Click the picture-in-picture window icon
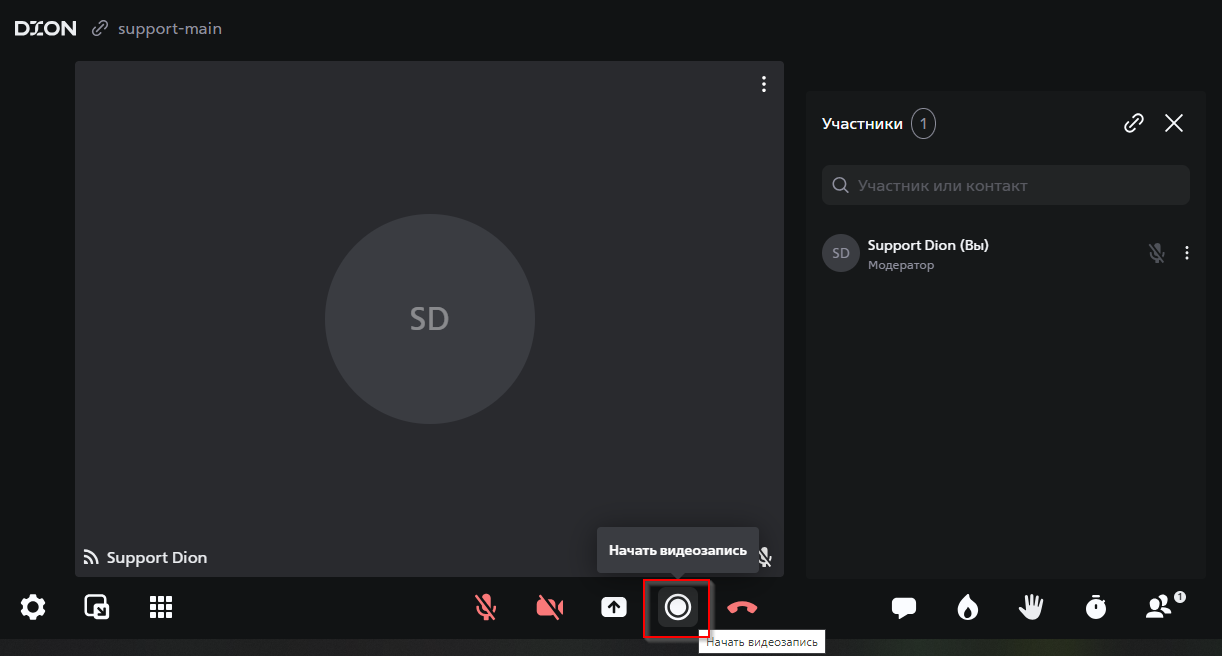Viewport: 1222px width, 656px height. point(97,607)
